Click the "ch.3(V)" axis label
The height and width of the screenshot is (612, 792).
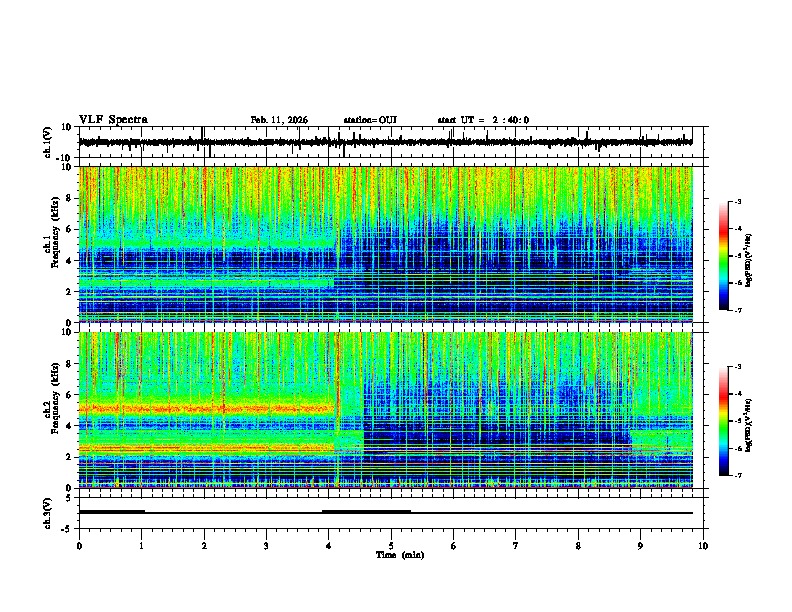(x=48, y=513)
